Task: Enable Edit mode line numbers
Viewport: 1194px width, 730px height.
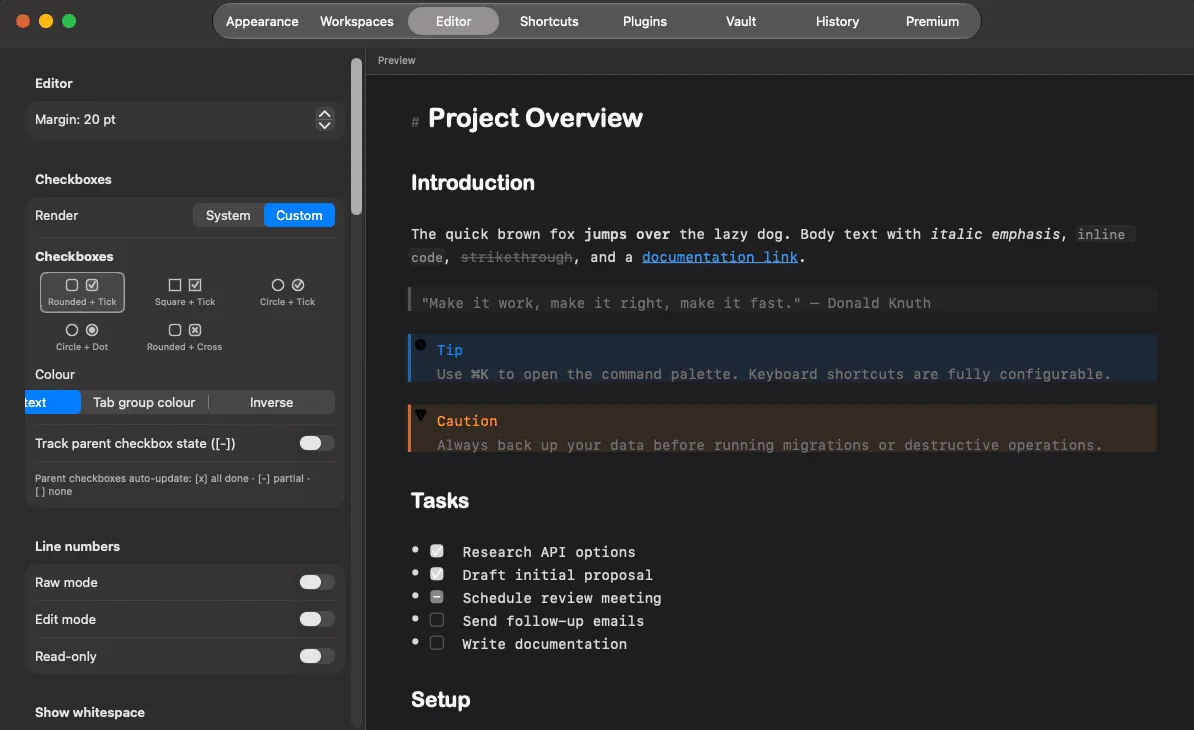Action: (x=317, y=619)
